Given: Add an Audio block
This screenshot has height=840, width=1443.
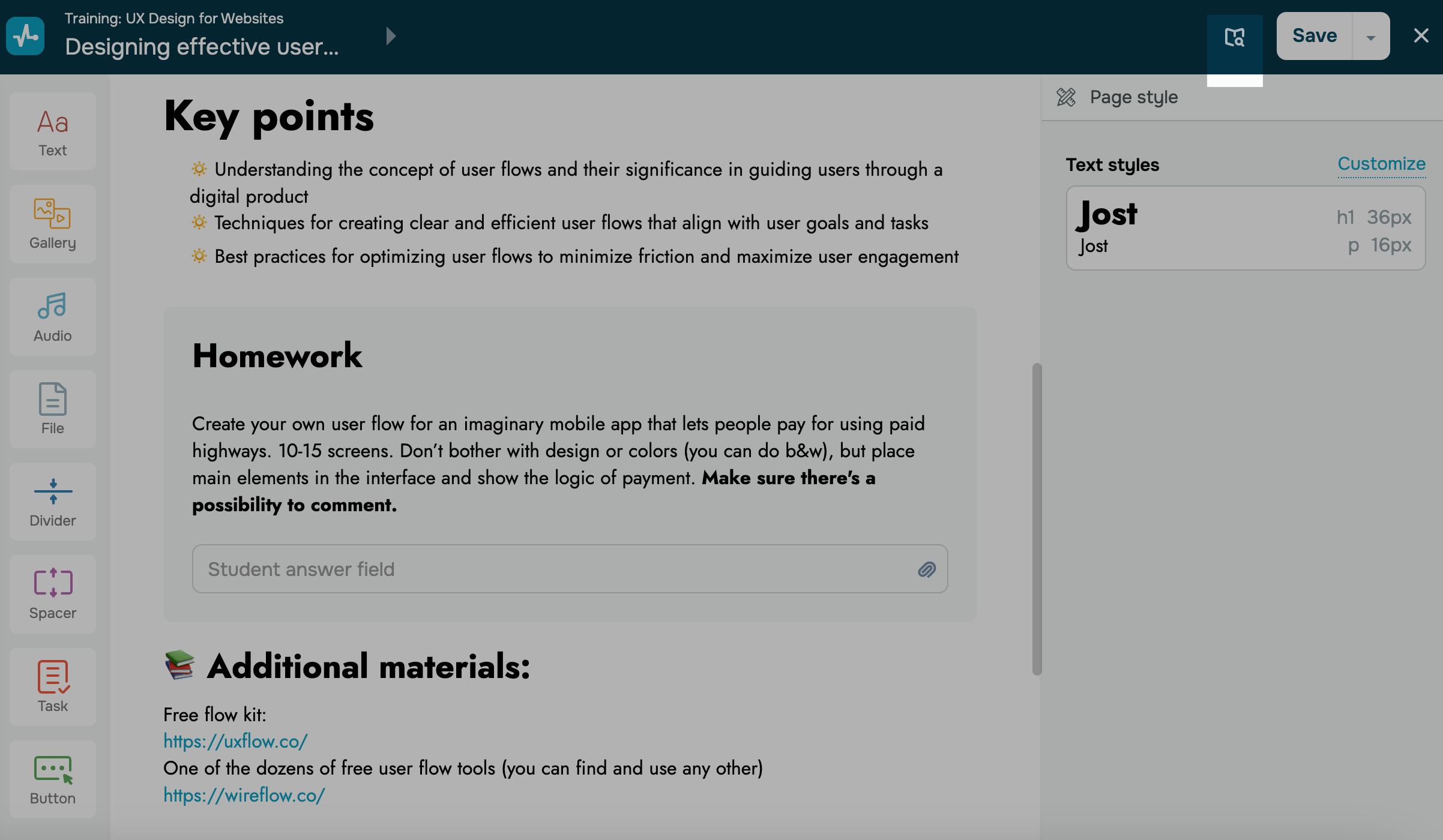Looking at the screenshot, I should tap(53, 317).
